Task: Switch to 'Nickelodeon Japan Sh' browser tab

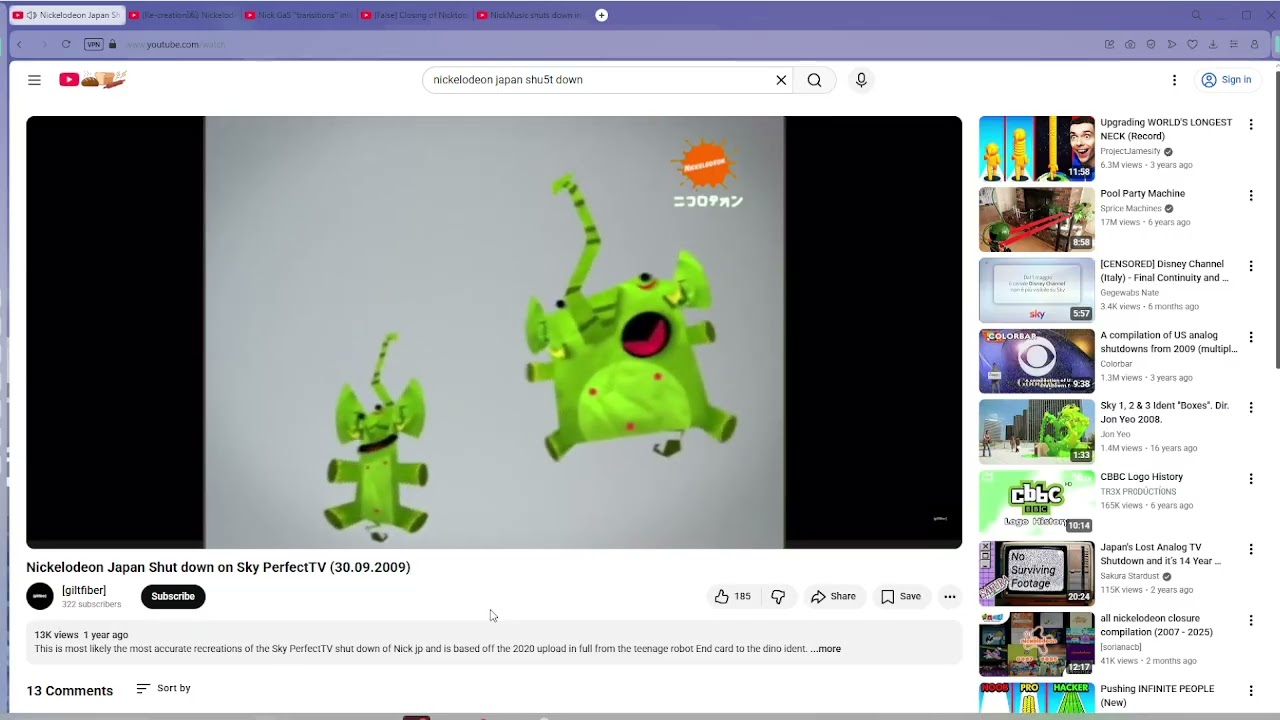Action: pos(67,15)
